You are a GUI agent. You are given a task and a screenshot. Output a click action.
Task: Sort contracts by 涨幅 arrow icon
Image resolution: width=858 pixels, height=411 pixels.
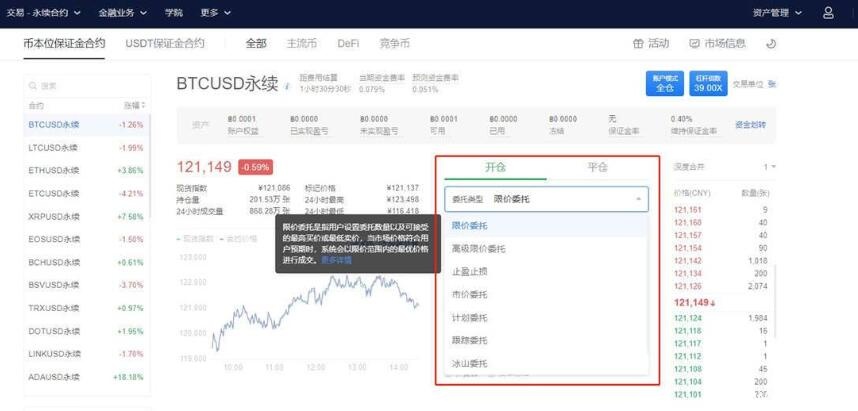pyautogui.click(x=143, y=105)
